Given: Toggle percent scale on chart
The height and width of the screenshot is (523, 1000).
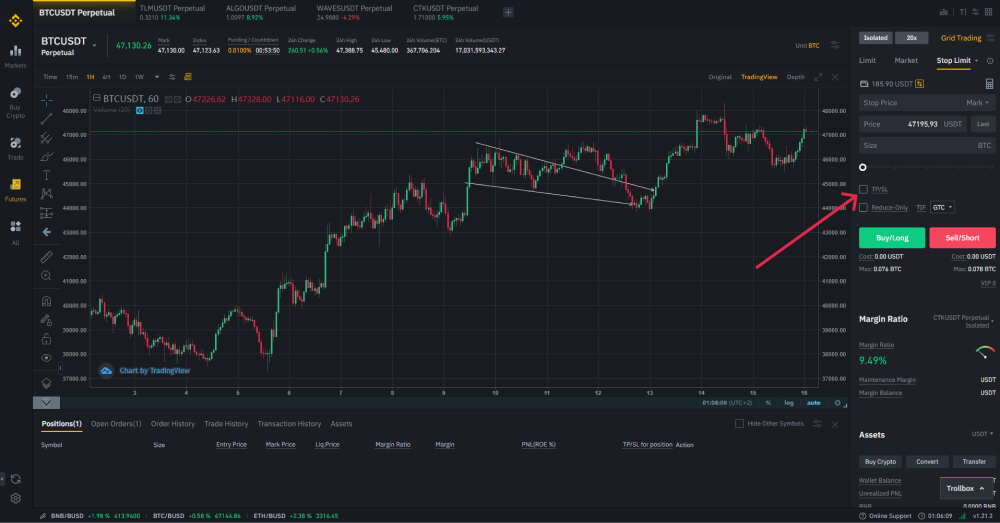Looking at the screenshot, I should click(x=768, y=403).
